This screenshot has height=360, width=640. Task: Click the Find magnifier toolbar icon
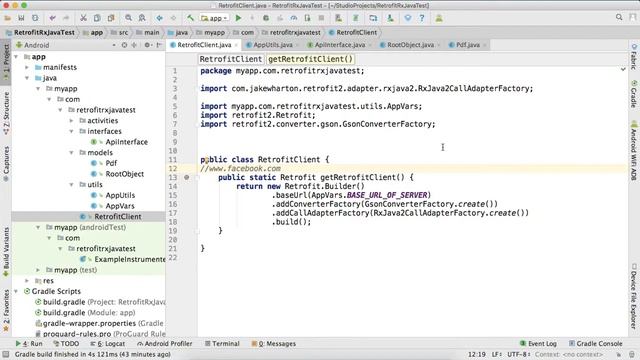pyautogui.click(x=128, y=18)
